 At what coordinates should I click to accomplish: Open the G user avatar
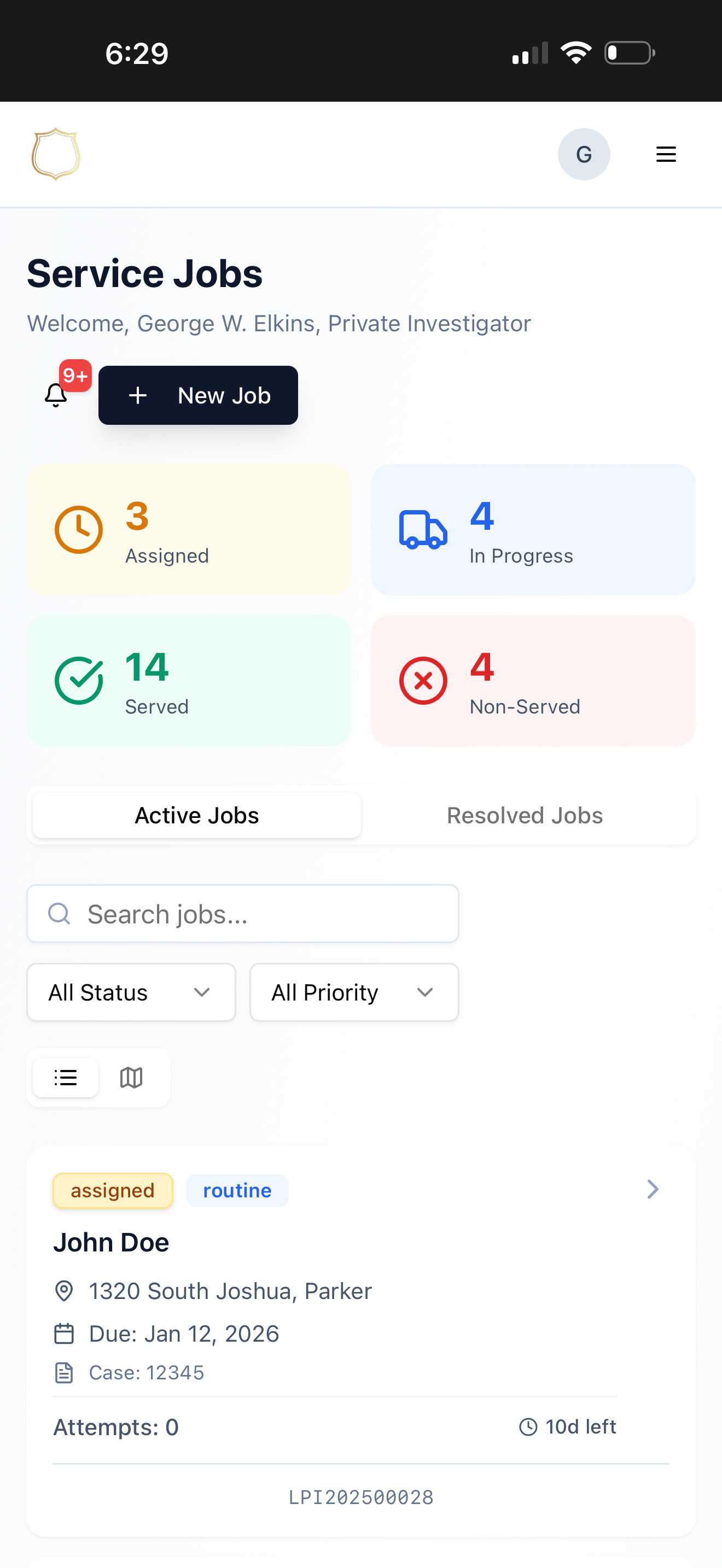584,154
